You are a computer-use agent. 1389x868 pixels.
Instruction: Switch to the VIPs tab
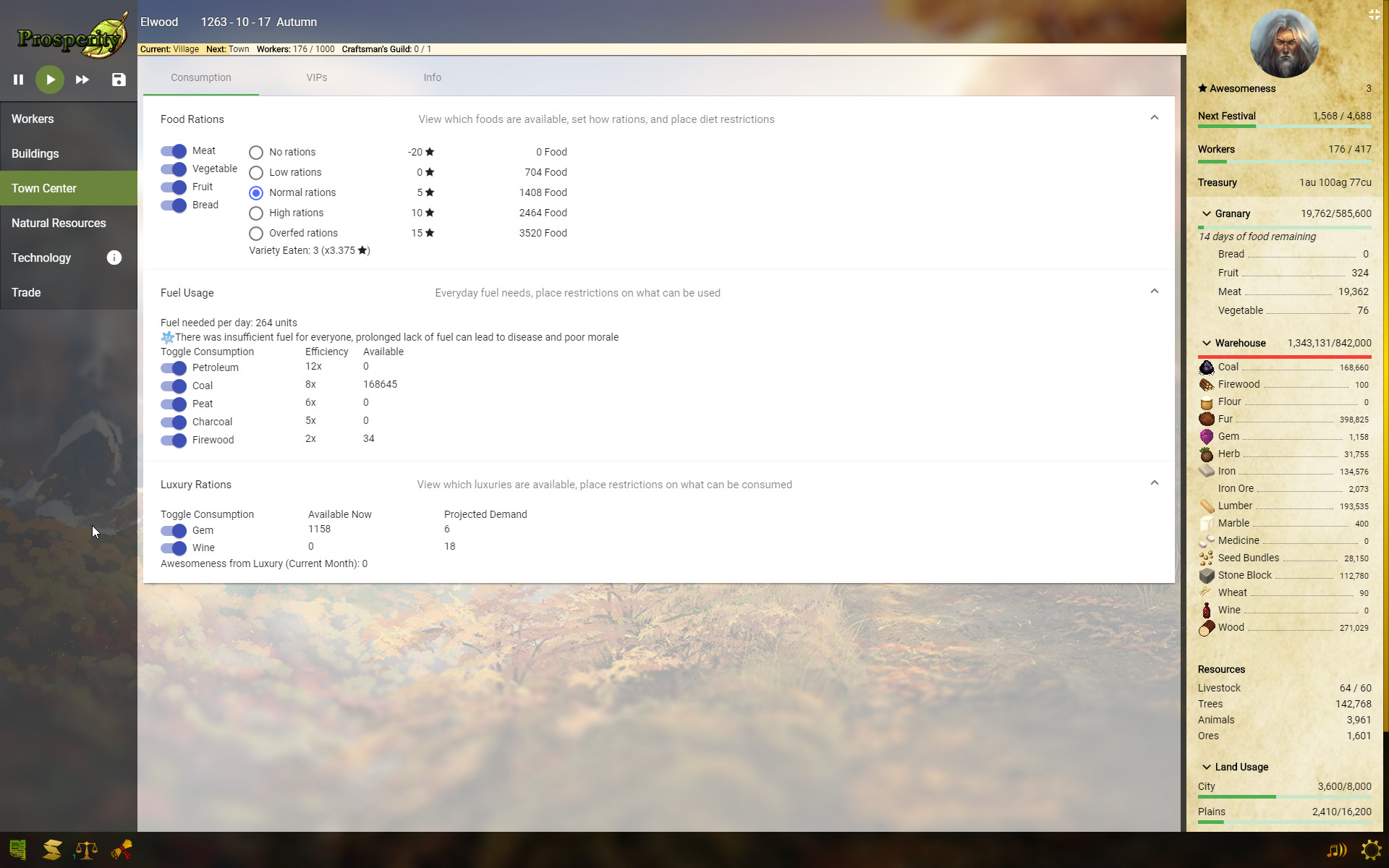tap(316, 77)
